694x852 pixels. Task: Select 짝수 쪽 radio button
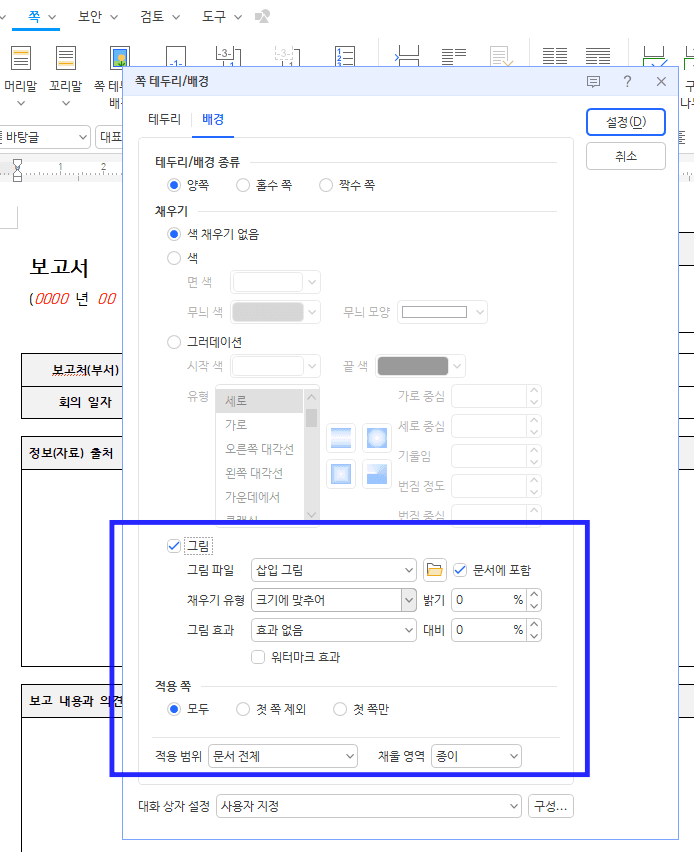tap(326, 185)
